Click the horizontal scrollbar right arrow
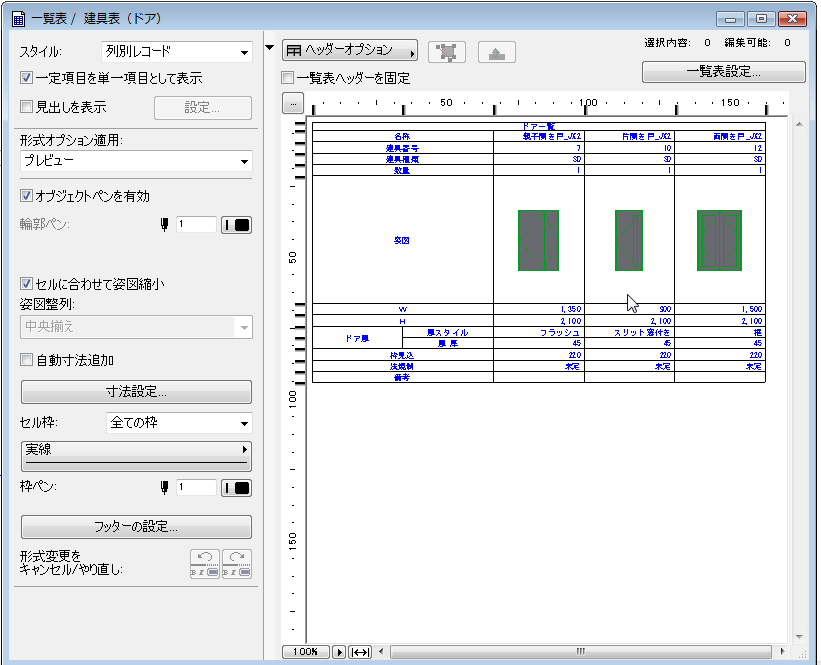 coord(782,652)
